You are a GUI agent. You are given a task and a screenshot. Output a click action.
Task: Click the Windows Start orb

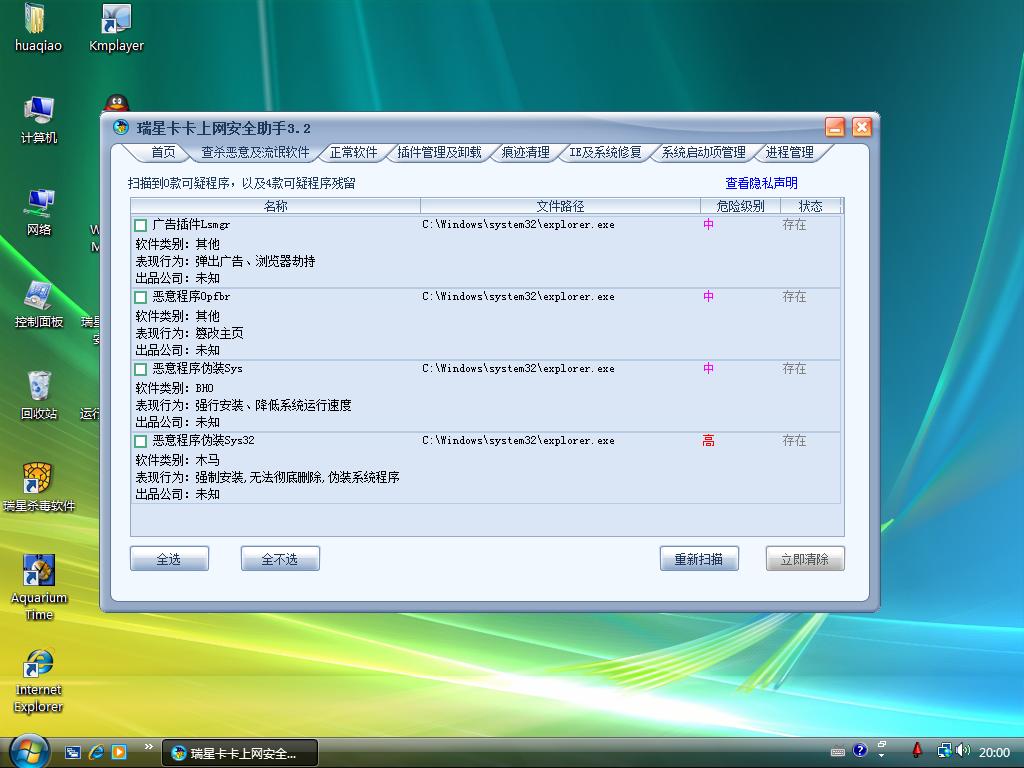pyautogui.click(x=29, y=751)
